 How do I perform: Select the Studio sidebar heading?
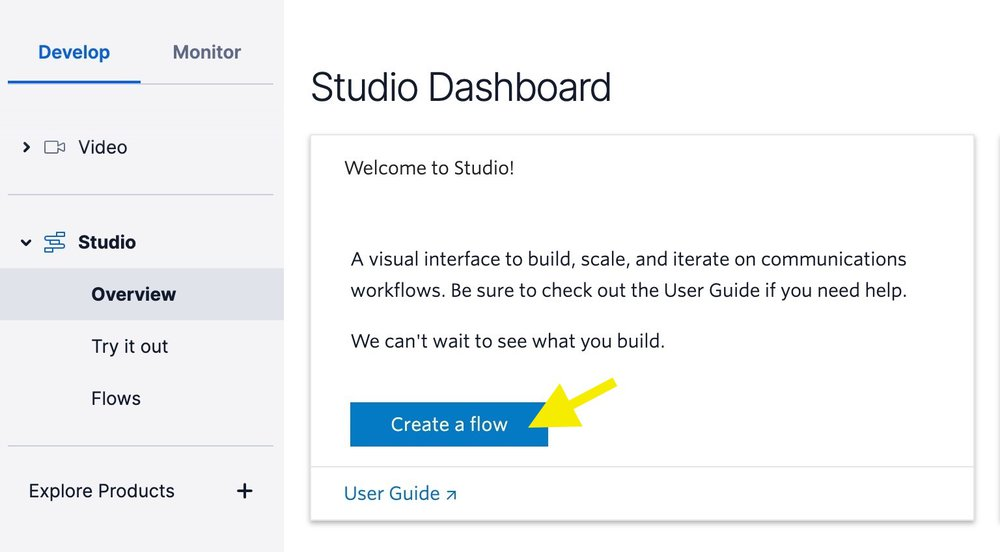tap(107, 242)
